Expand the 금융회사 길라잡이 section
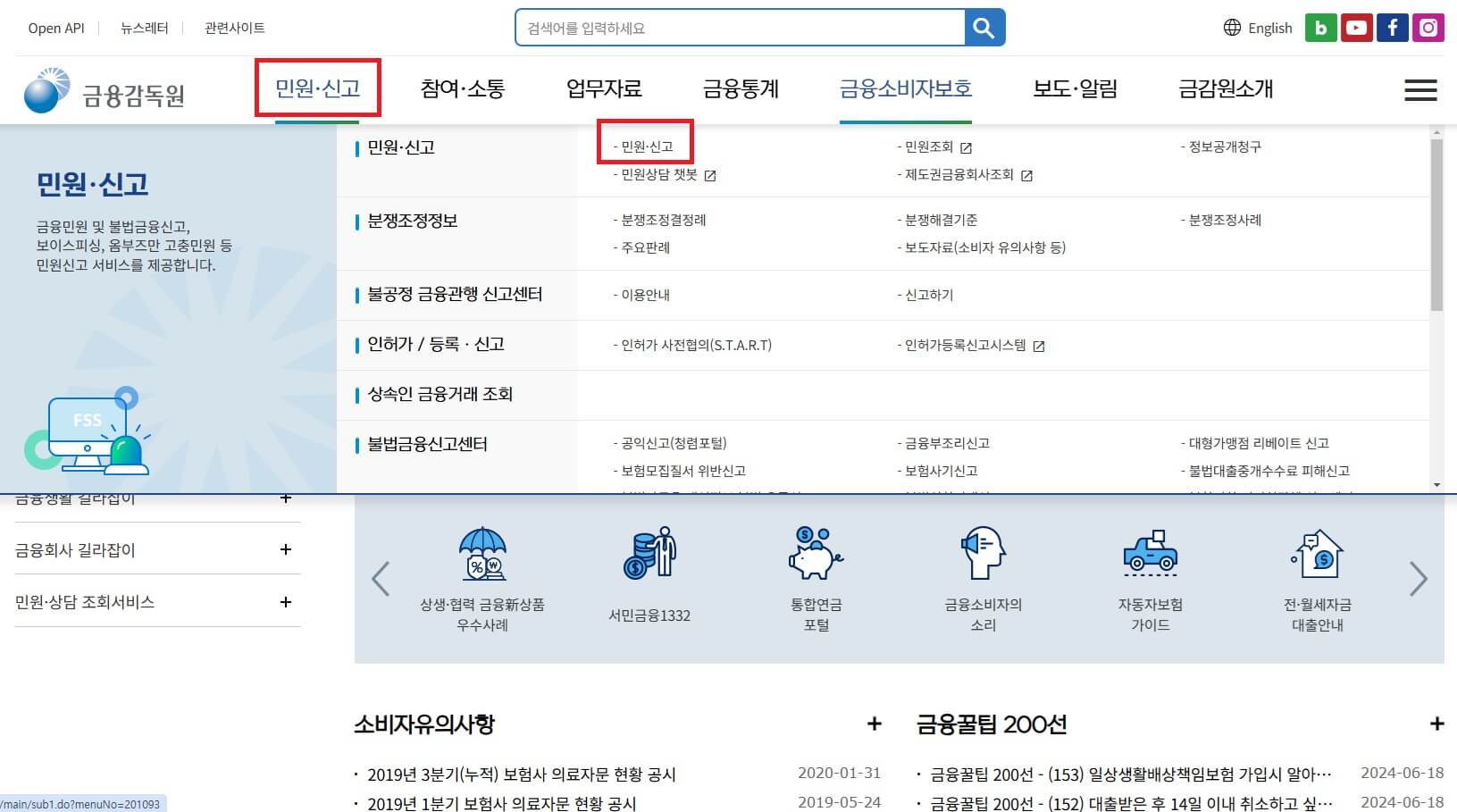The image size is (1457, 812). coord(286,548)
